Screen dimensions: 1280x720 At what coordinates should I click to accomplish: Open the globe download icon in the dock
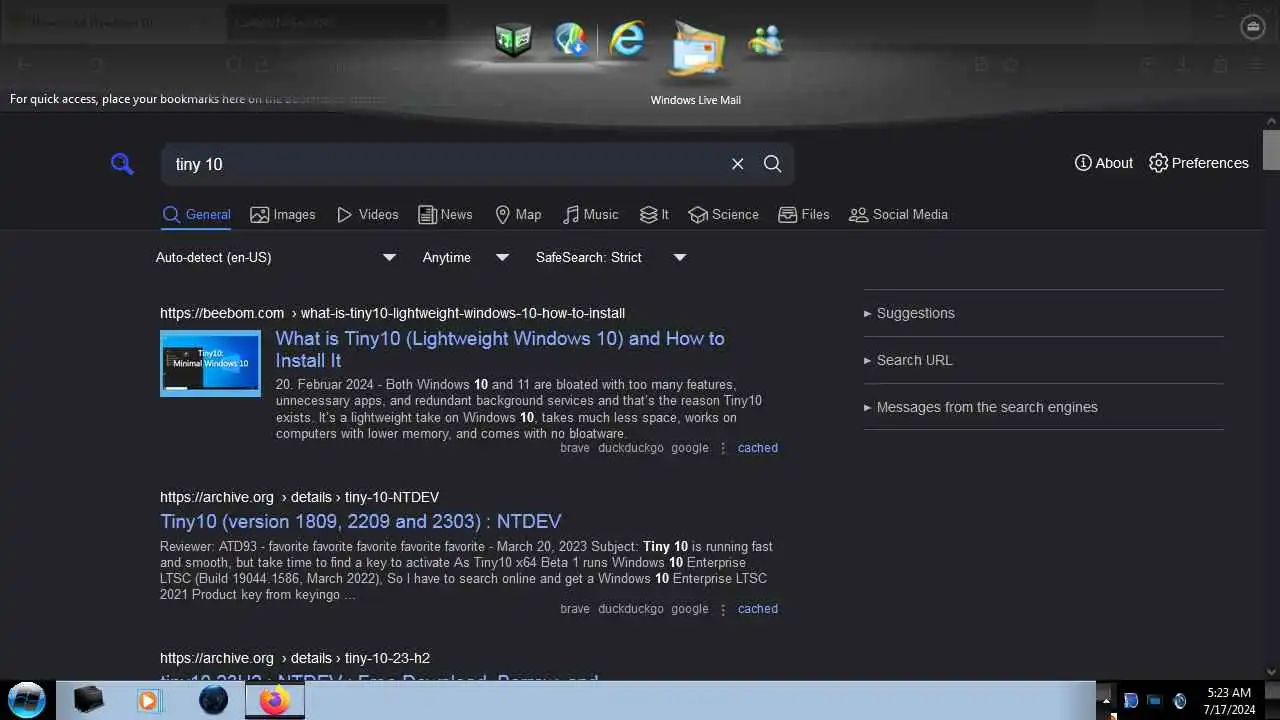(x=571, y=40)
